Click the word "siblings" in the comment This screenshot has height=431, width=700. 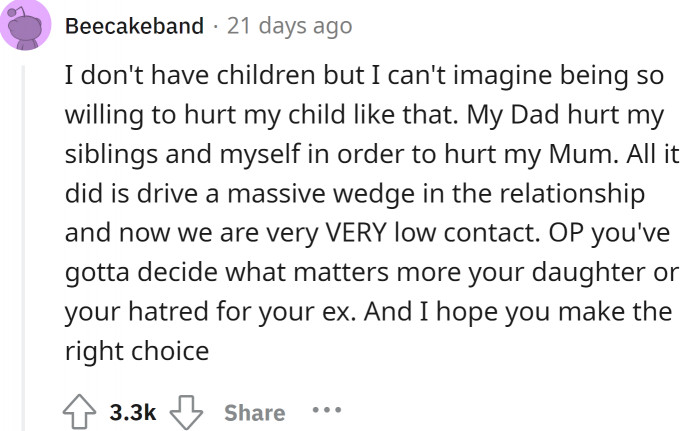coord(111,154)
